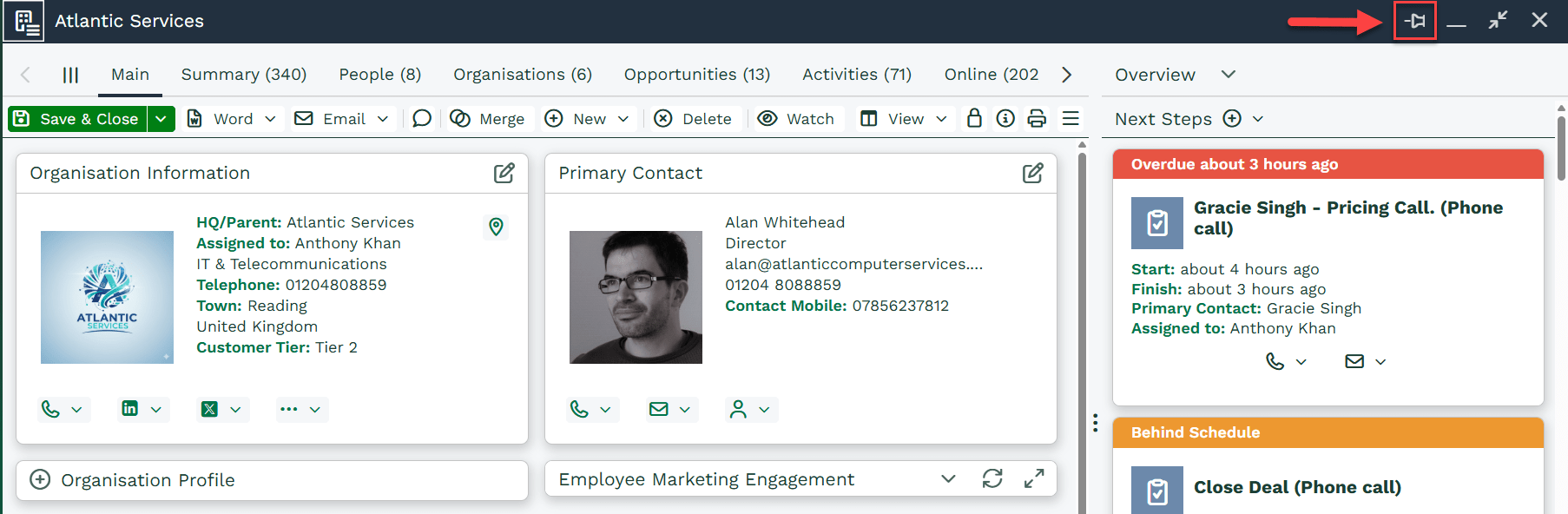Open the comment chat bubble icon

pos(422,119)
